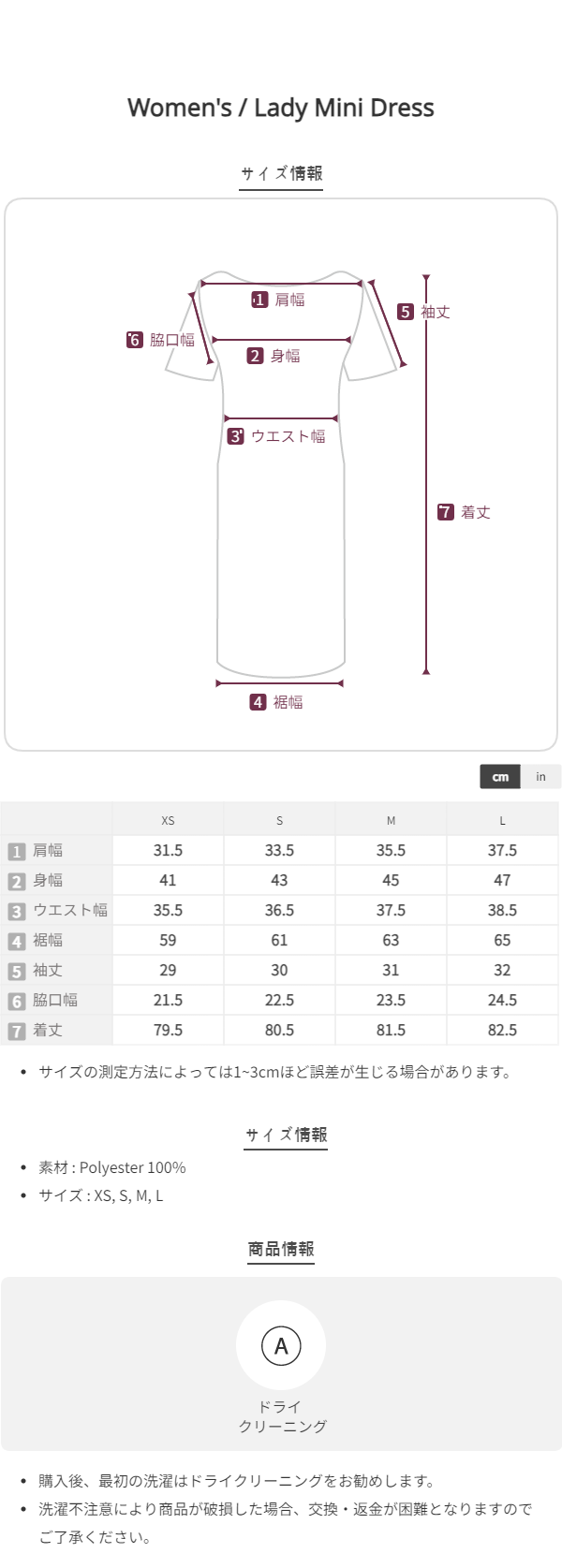
Task: Select the M size column header
Action: tap(391, 820)
